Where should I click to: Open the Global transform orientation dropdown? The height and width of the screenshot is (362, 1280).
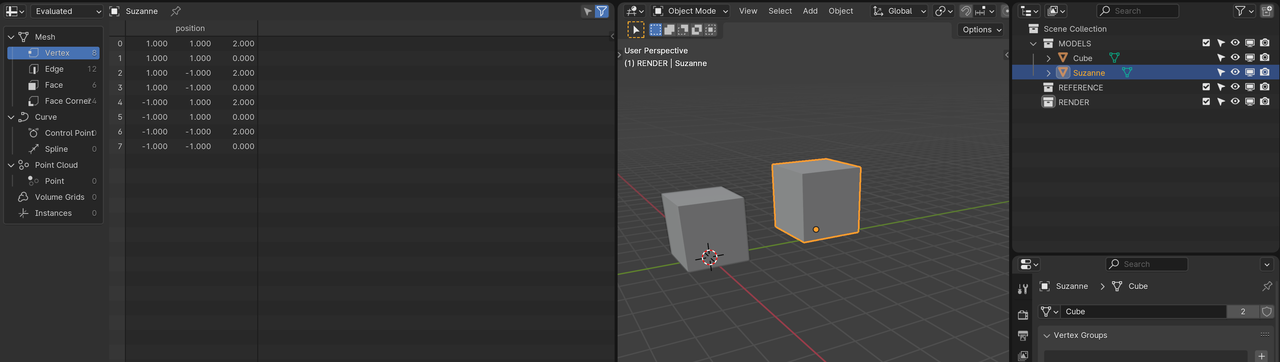coord(899,11)
